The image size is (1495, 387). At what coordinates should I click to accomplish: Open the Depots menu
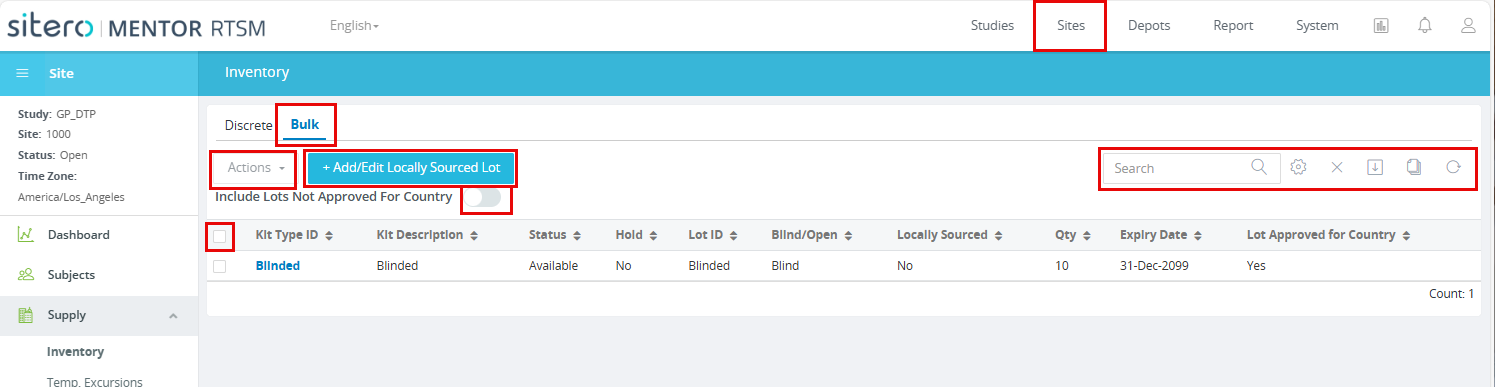[x=1149, y=26]
